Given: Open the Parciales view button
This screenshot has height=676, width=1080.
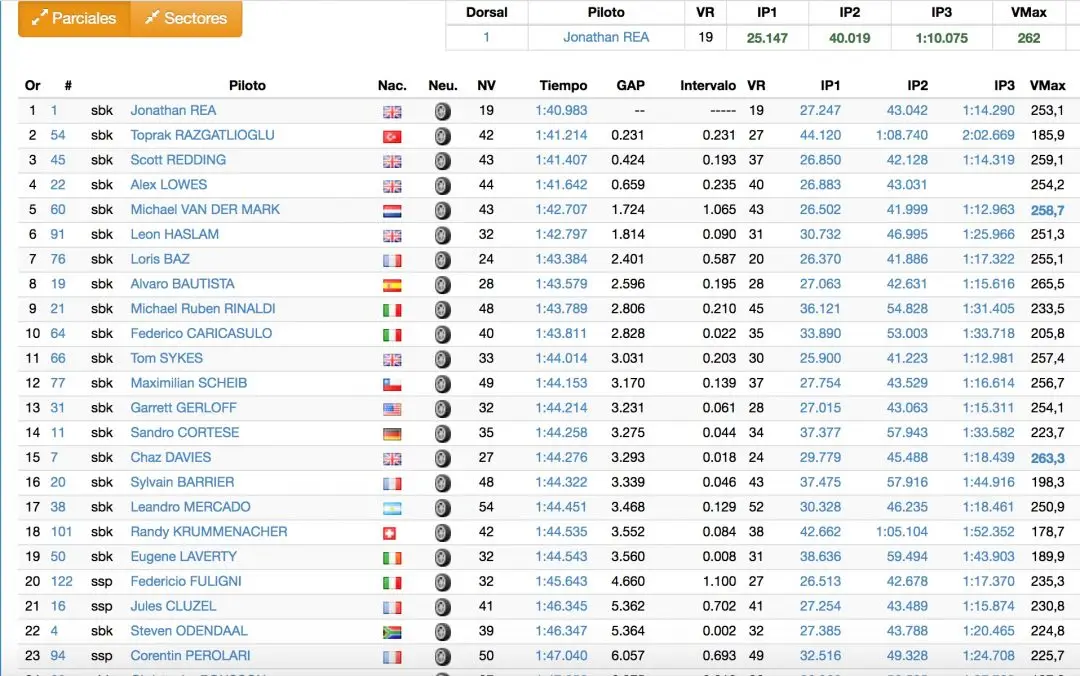Looking at the screenshot, I should click(x=74, y=18).
